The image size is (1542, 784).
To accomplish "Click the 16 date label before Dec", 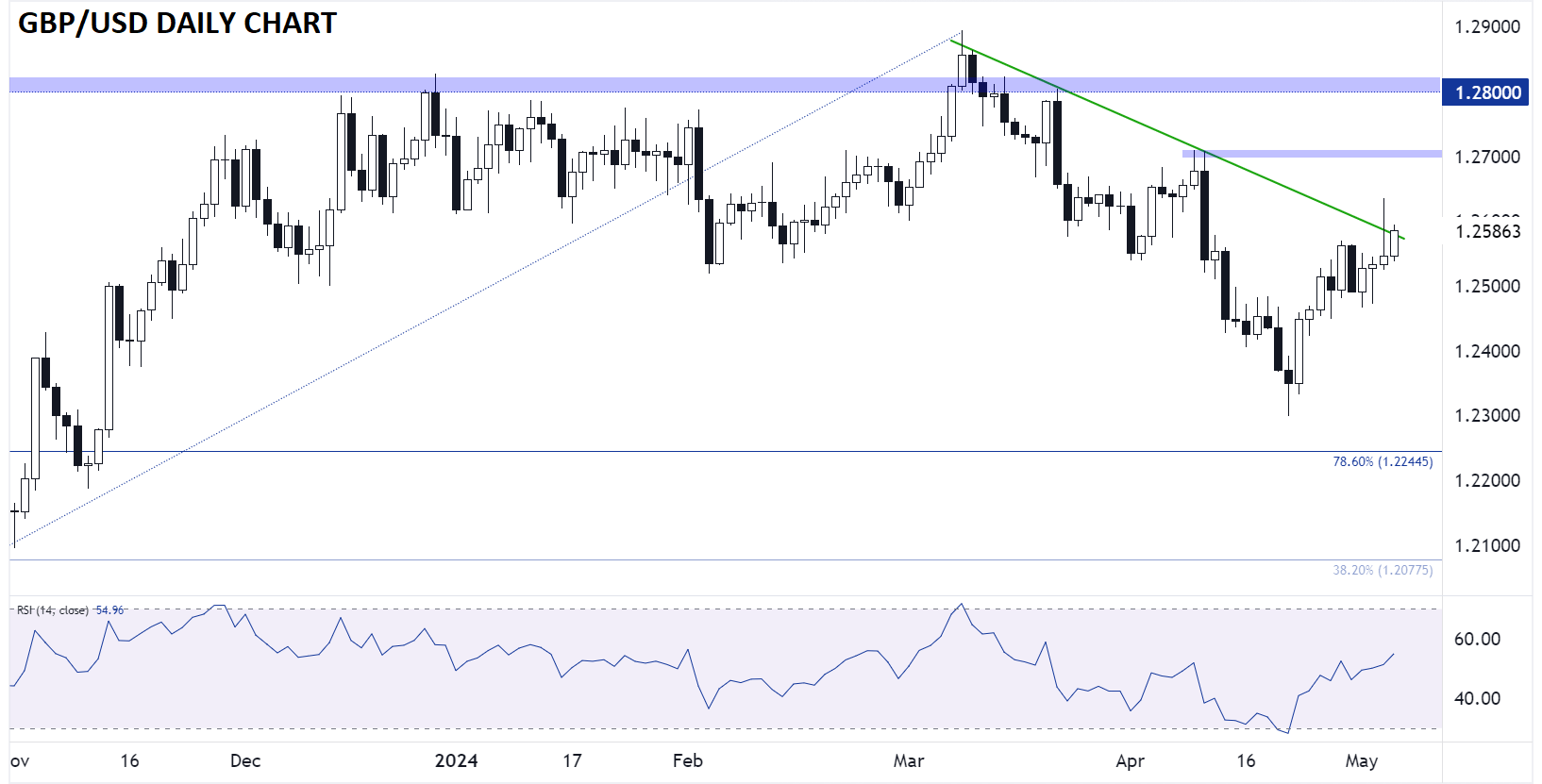I will 129,760.
